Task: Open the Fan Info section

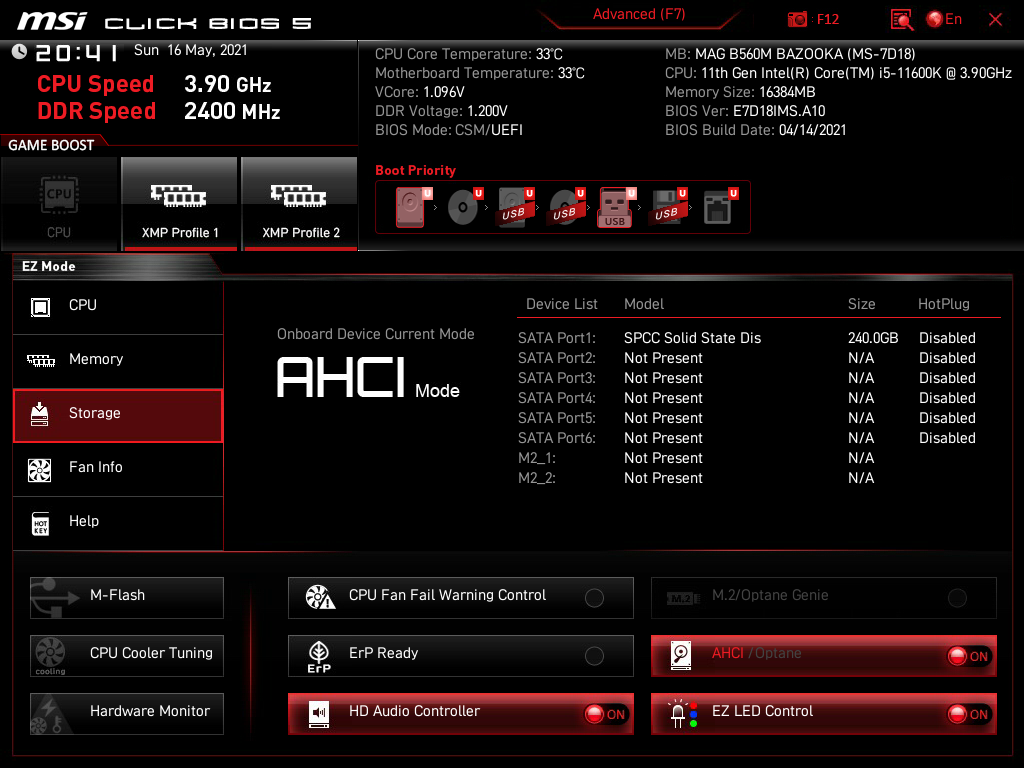Action: (x=118, y=468)
